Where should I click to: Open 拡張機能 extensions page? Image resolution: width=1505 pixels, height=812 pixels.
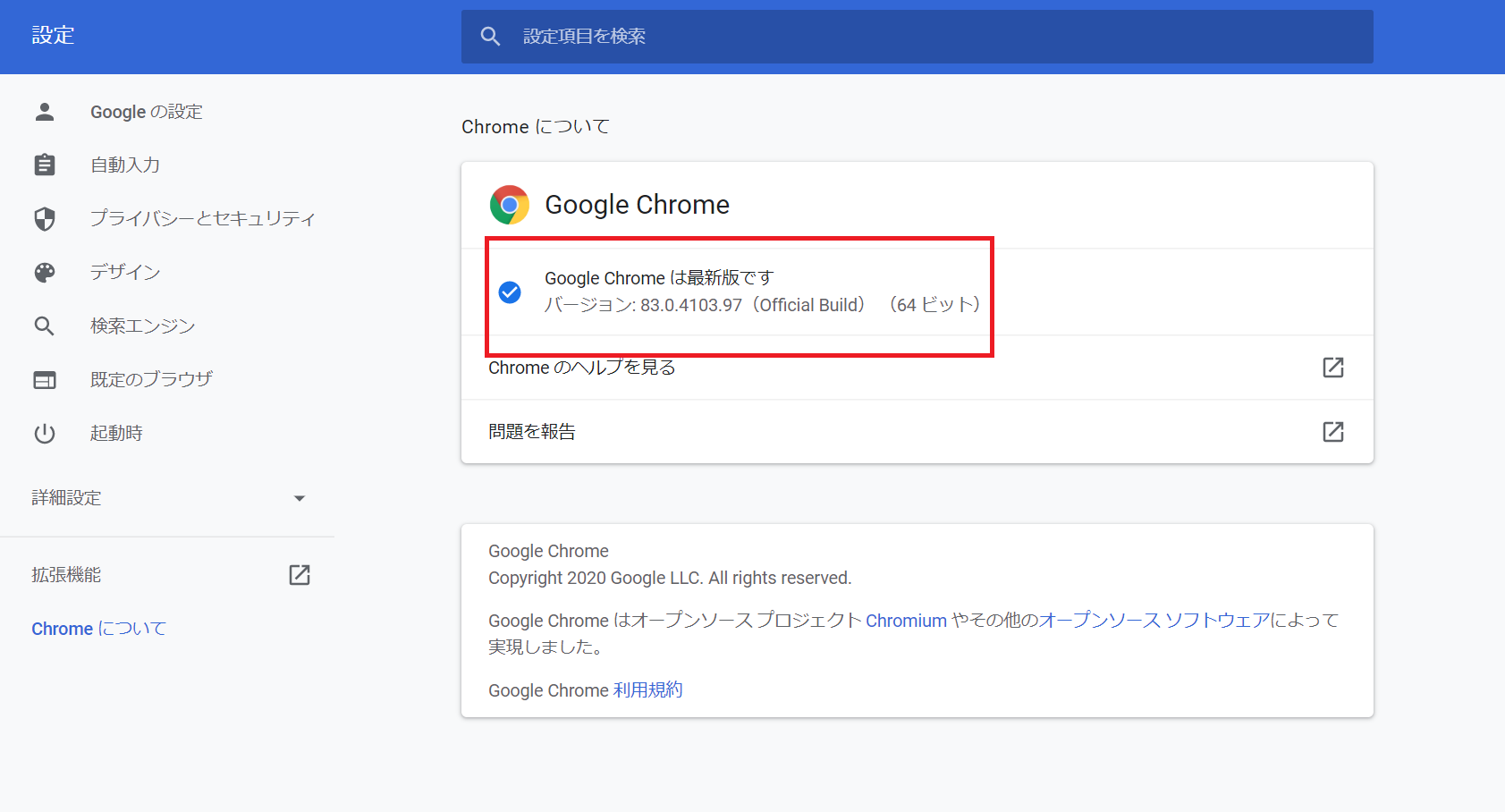(x=66, y=575)
